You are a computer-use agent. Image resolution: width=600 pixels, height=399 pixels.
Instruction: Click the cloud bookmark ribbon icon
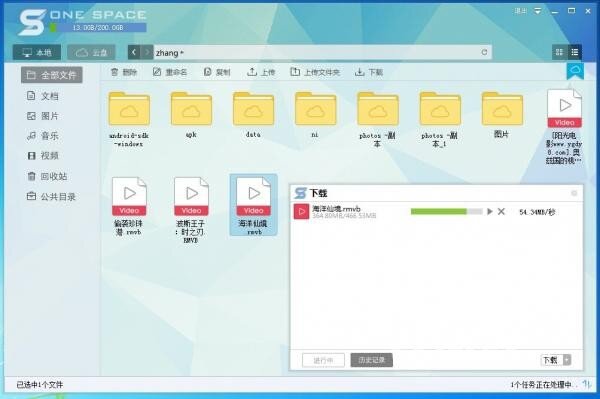click(x=575, y=72)
